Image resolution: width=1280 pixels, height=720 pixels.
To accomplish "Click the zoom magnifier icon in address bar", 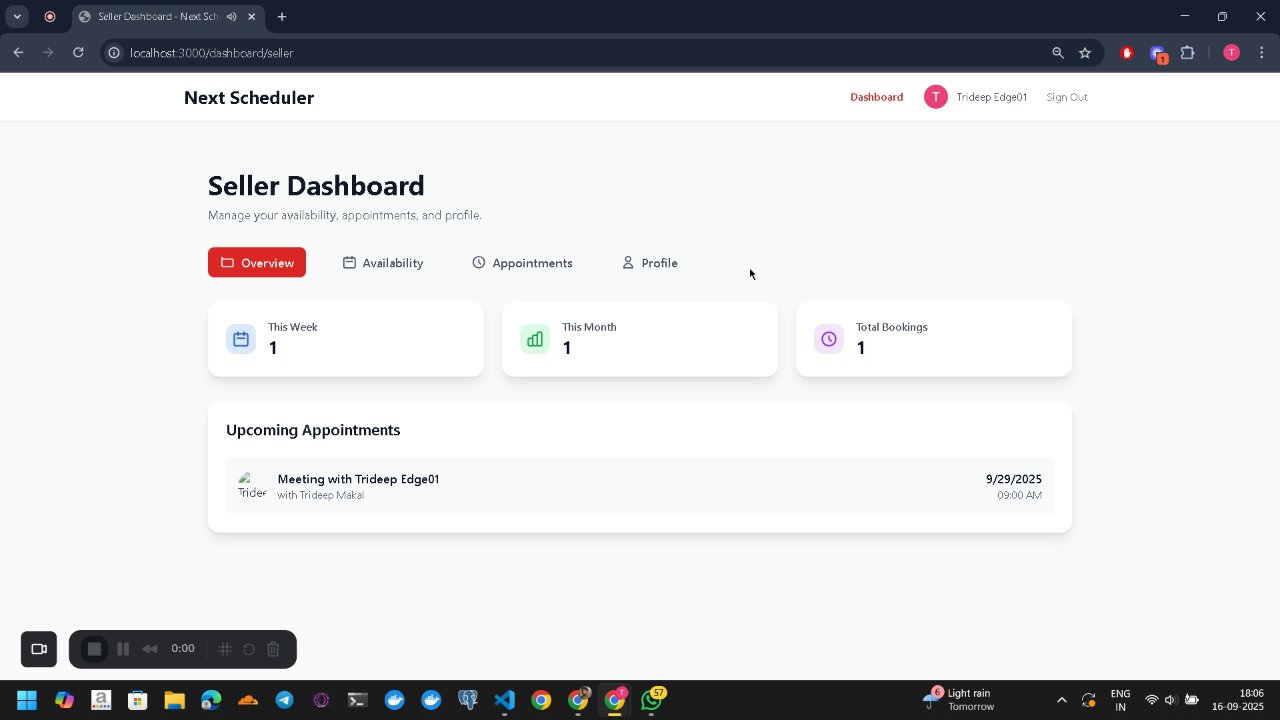I will (1058, 53).
